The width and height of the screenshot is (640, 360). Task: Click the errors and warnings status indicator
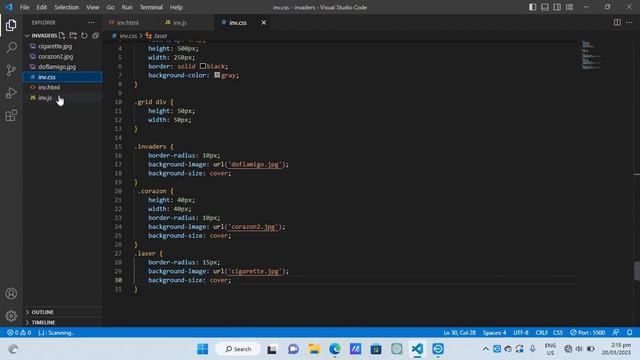point(19,333)
